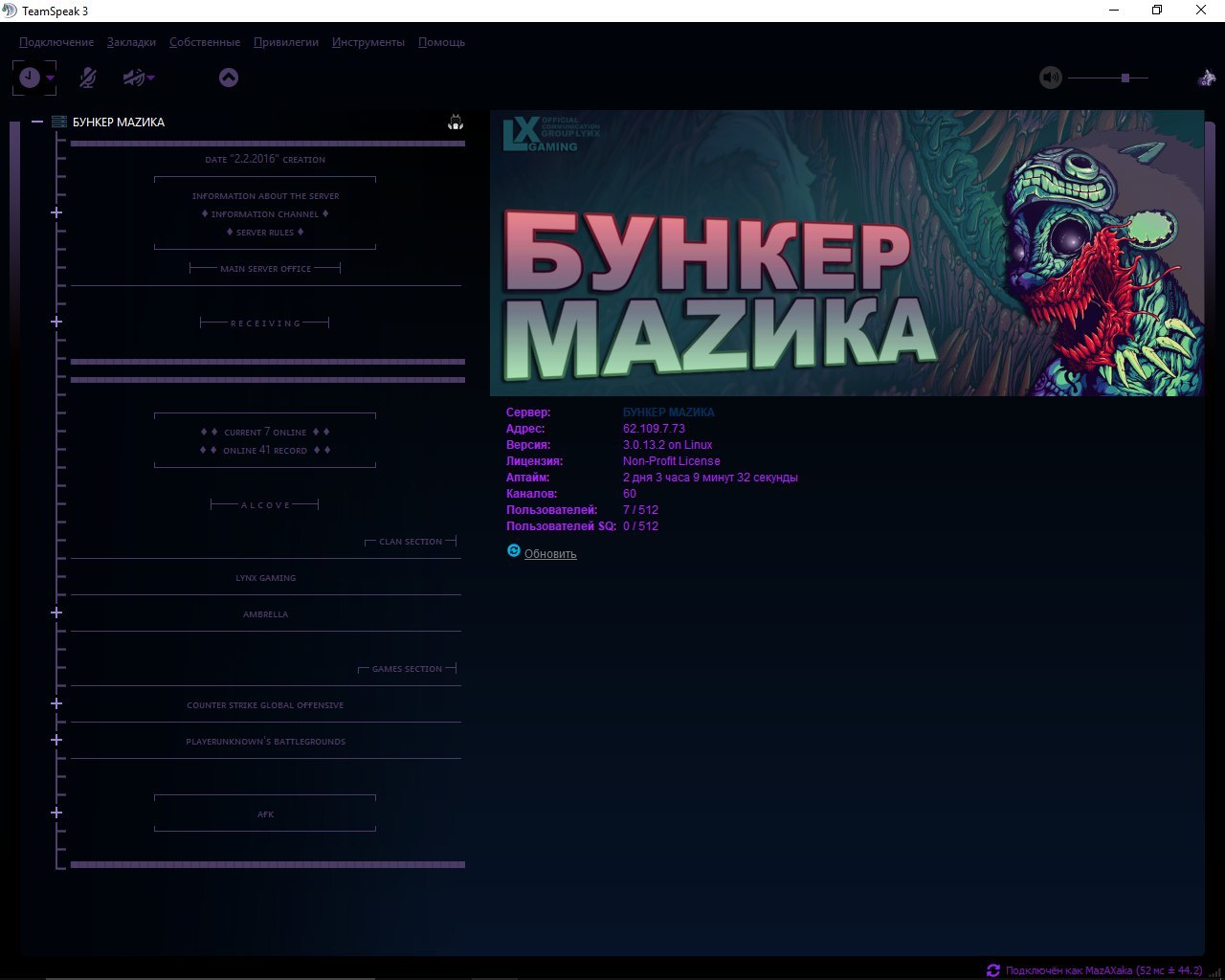Click the round up-arrow toolbar icon
The height and width of the screenshot is (980, 1225).
[x=229, y=78]
